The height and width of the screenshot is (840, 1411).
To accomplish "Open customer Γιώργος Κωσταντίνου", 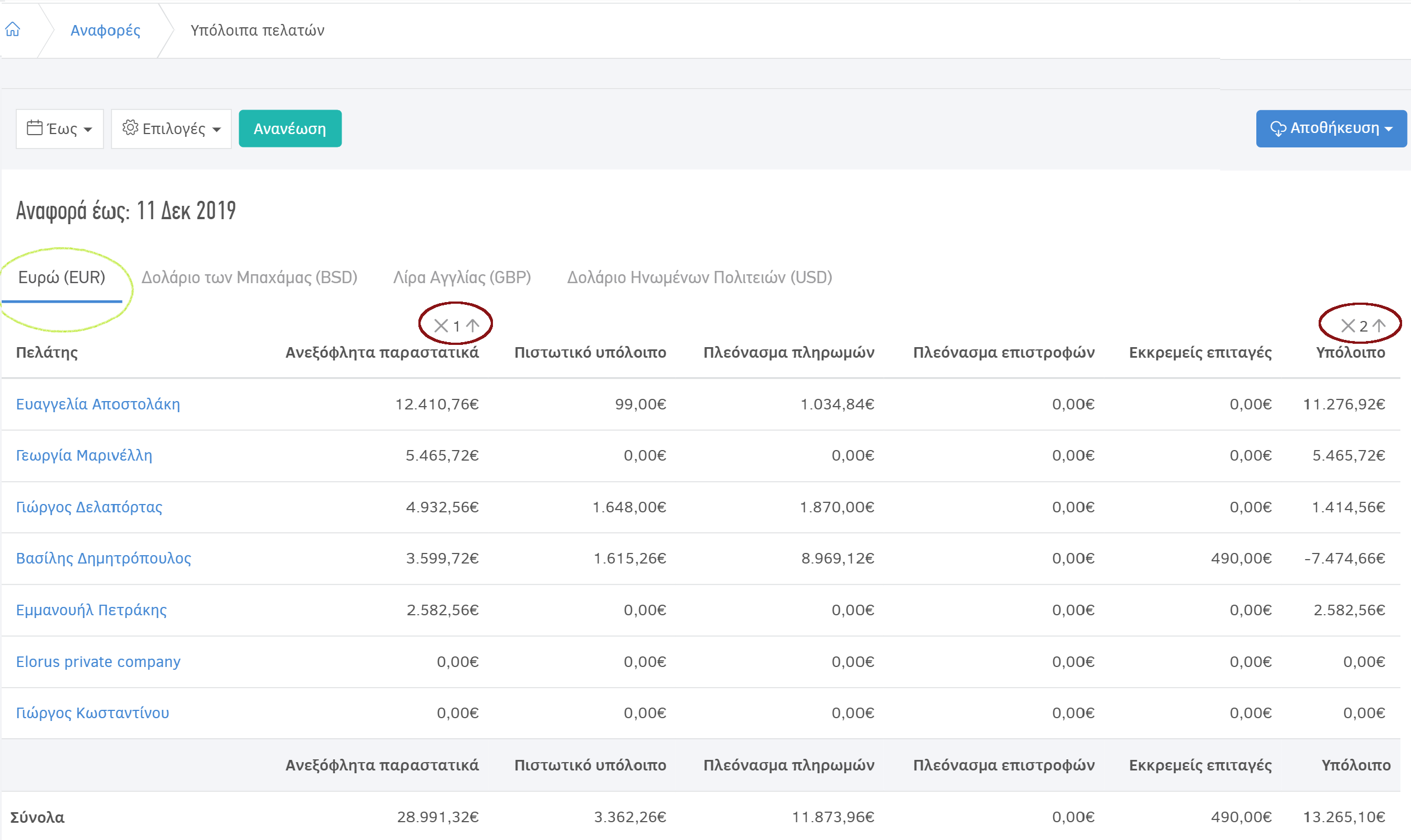I will [93, 713].
